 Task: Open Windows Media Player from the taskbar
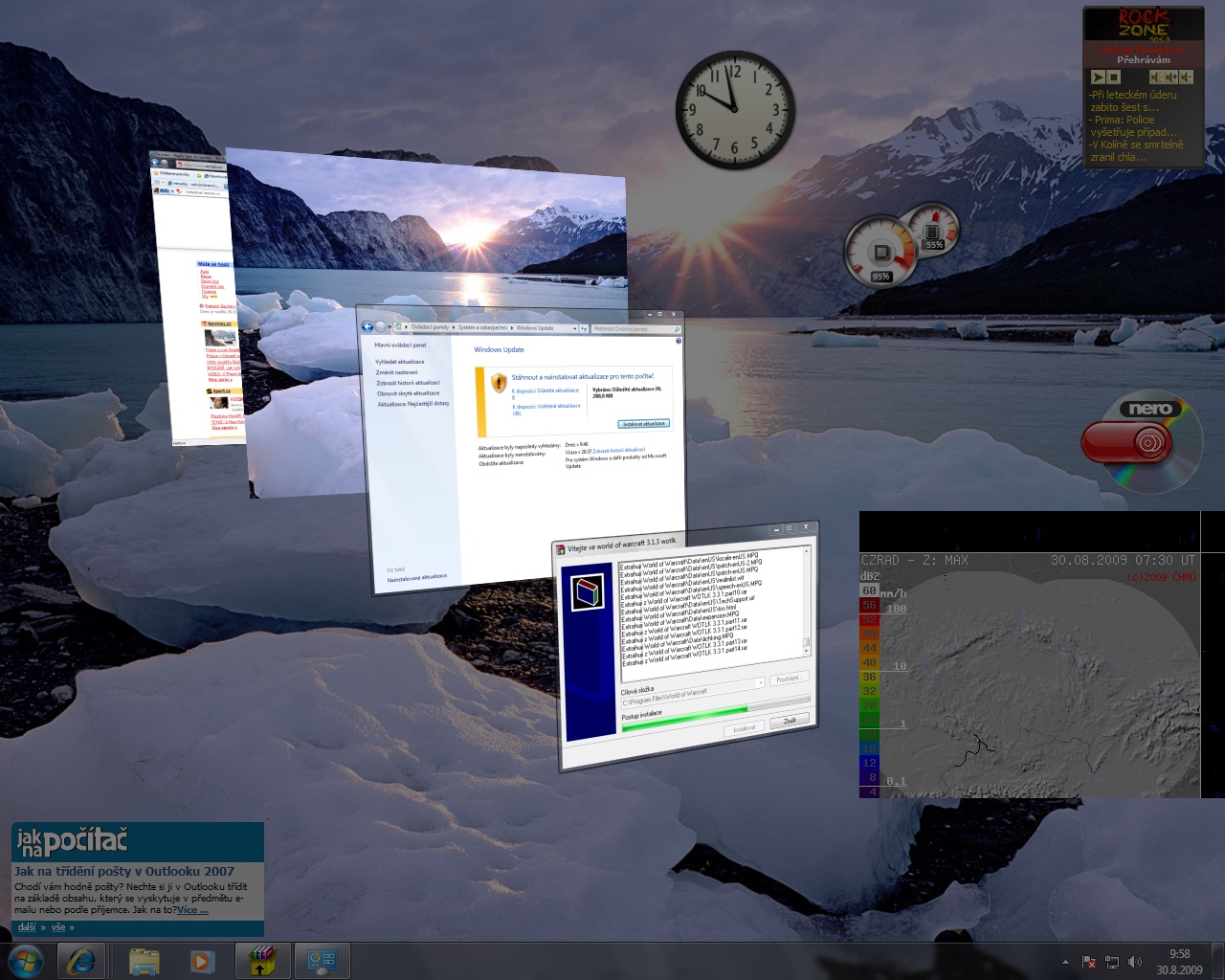pyautogui.click(x=202, y=961)
